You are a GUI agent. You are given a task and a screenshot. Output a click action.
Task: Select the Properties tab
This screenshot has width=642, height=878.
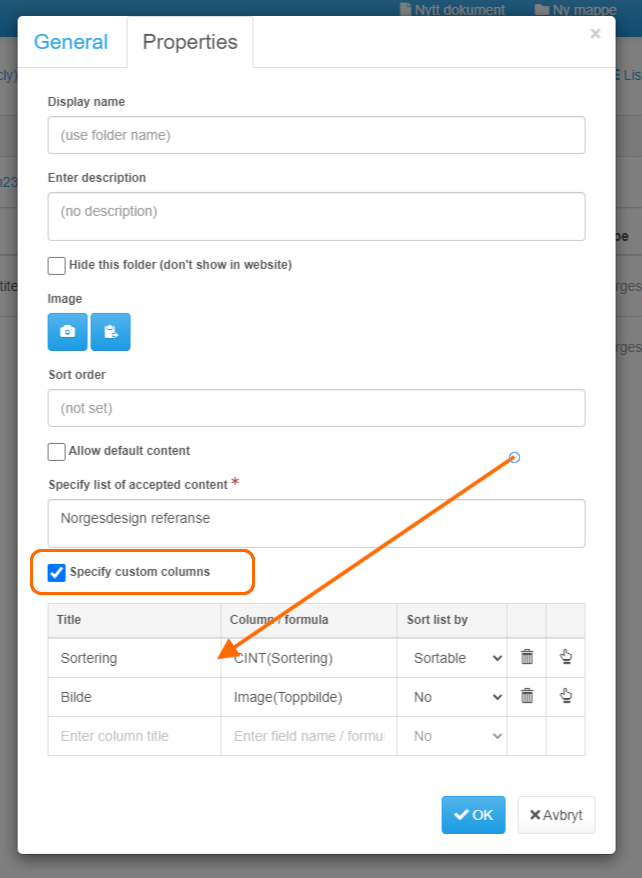pyautogui.click(x=190, y=42)
